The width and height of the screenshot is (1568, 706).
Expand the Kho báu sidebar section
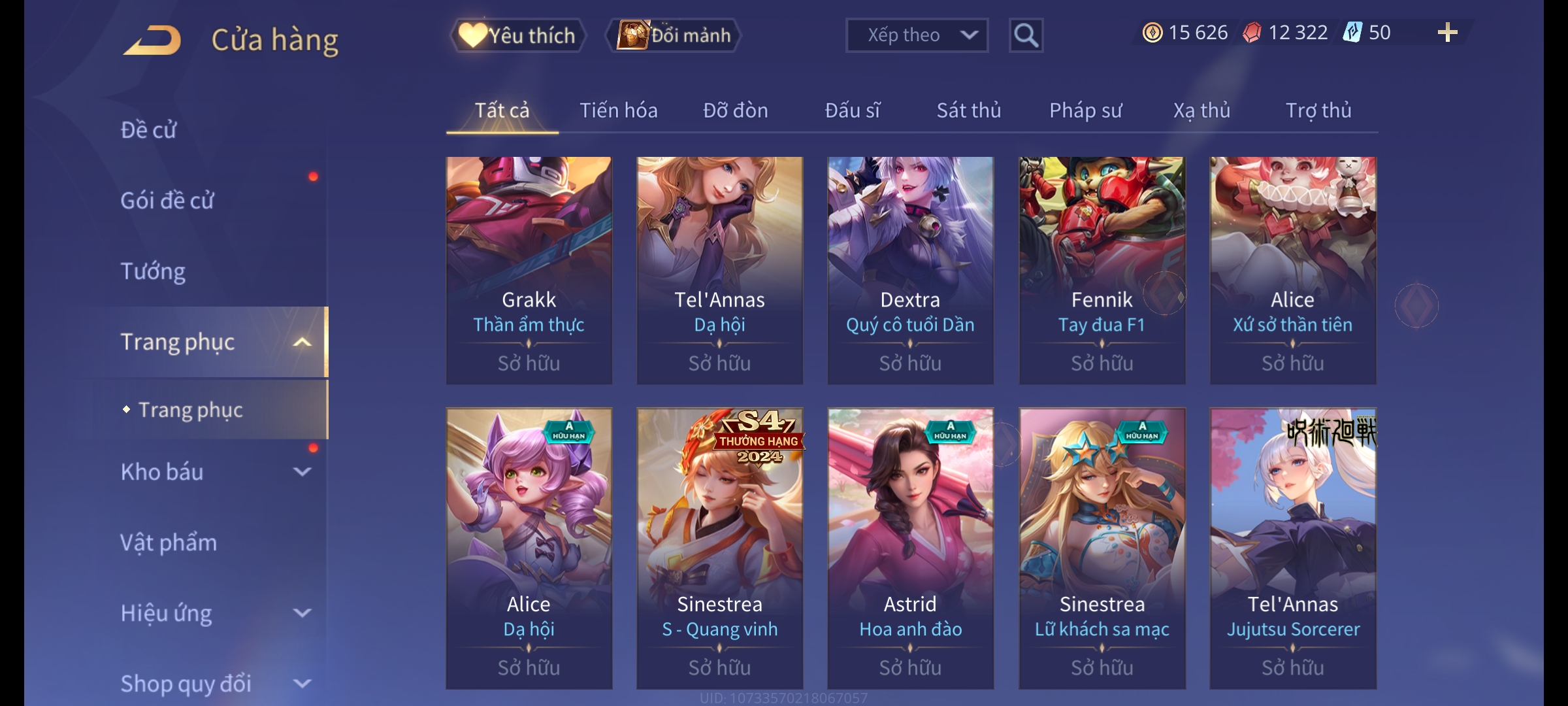302,472
